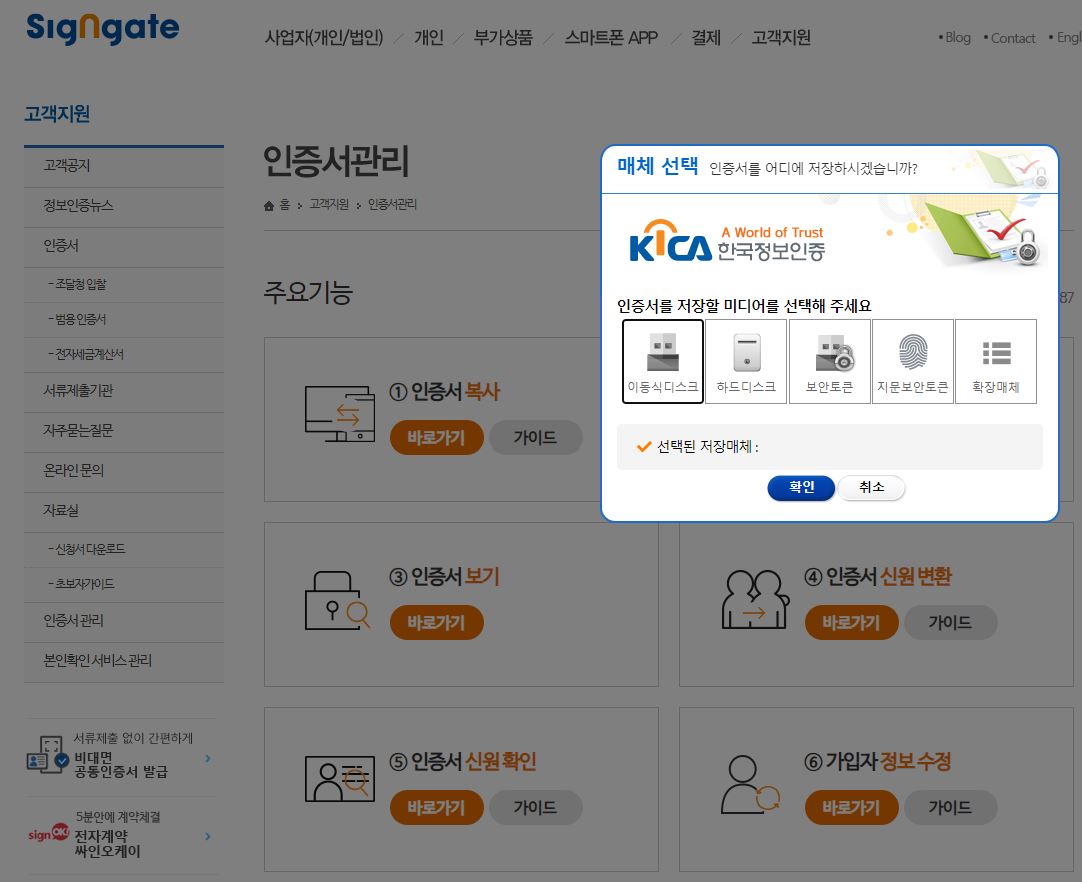Viewport: 1082px width, 882px height.
Task: Click the 인증서 보기 padlock magnifier icon
Action: 337,600
